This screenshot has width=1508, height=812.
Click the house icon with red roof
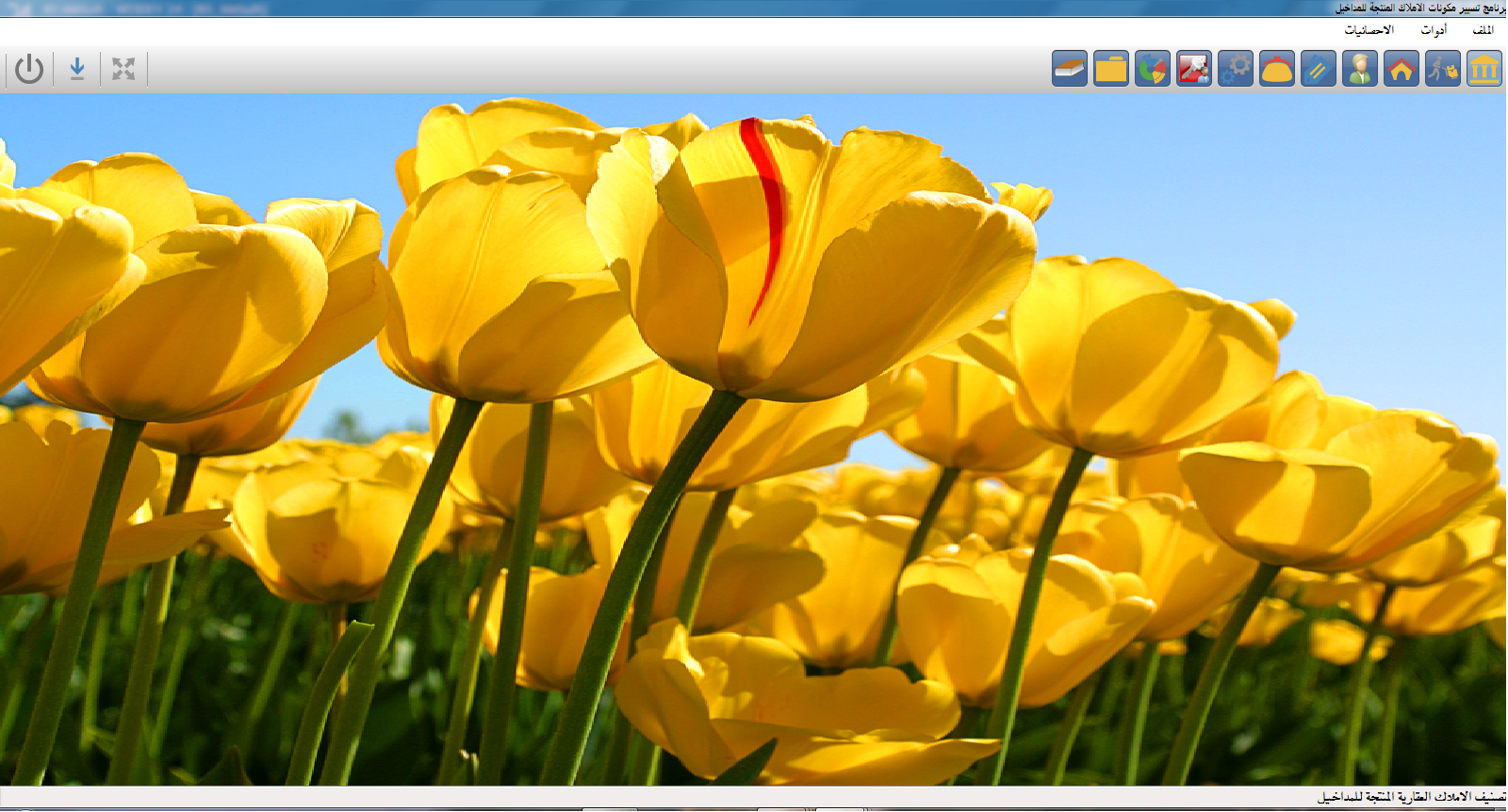pos(1401,69)
